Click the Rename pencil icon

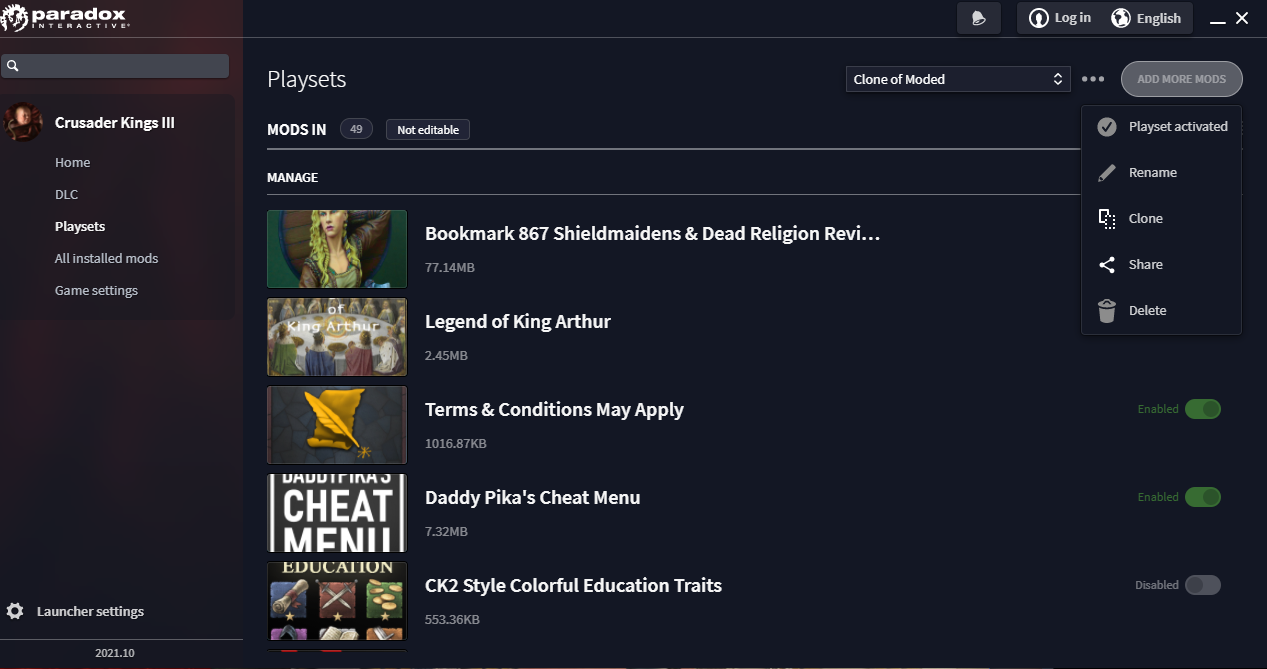click(x=1106, y=173)
